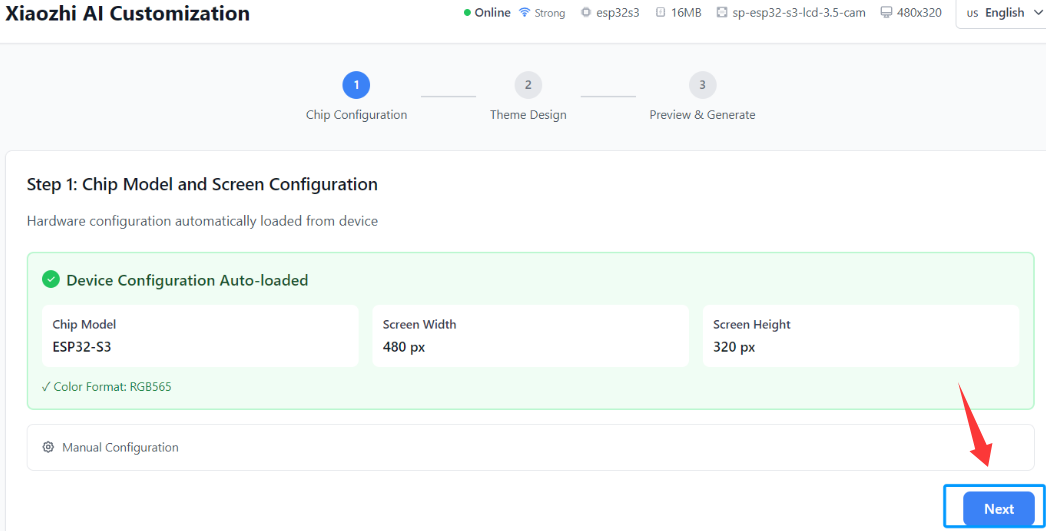Click the green checkmark icon for Auto-loaded
The image size is (1046, 531).
point(51,280)
